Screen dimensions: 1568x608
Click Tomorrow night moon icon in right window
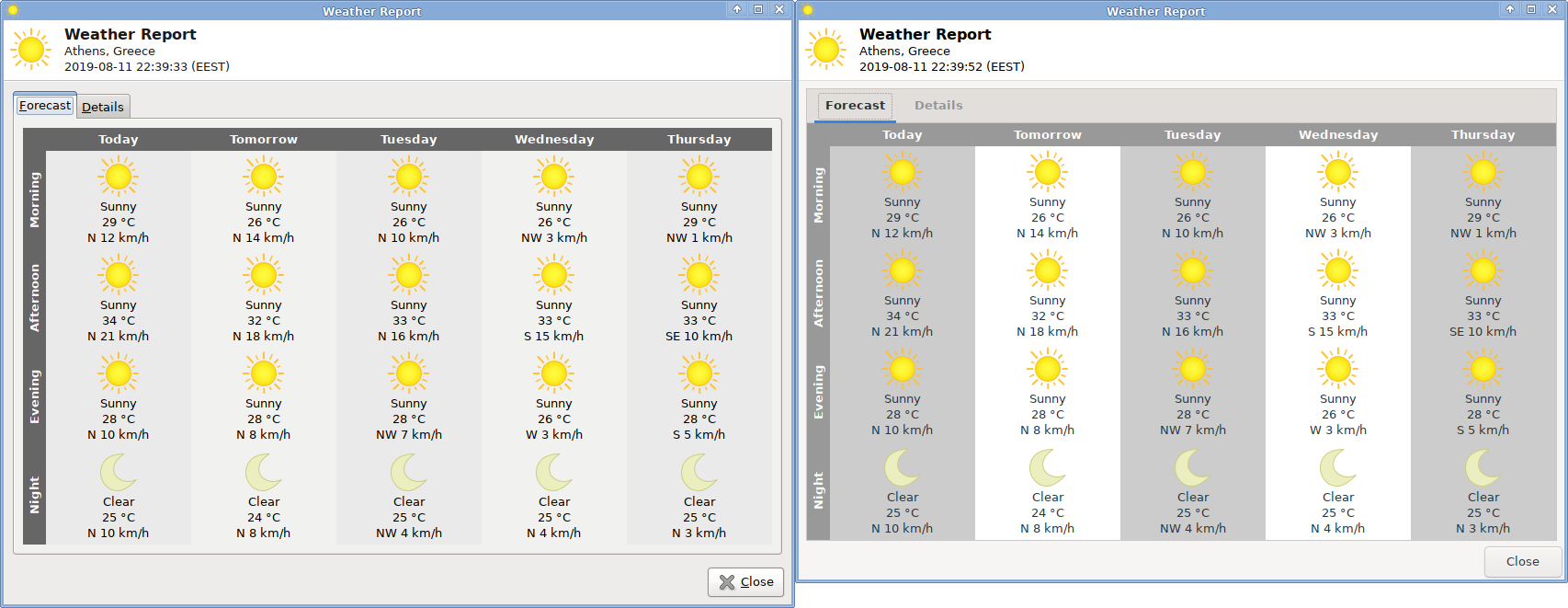(1047, 468)
